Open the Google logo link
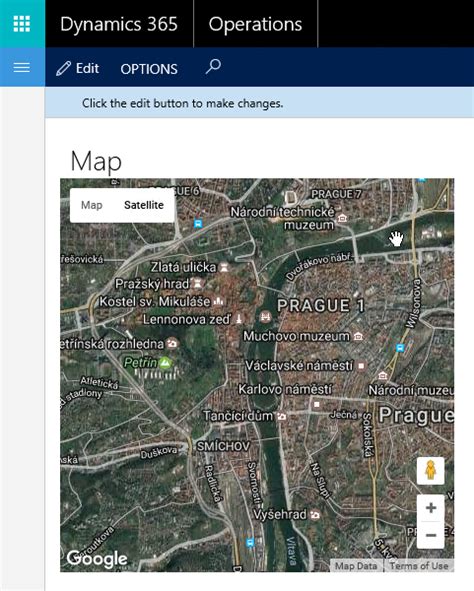474x591 pixels. click(x=97, y=559)
